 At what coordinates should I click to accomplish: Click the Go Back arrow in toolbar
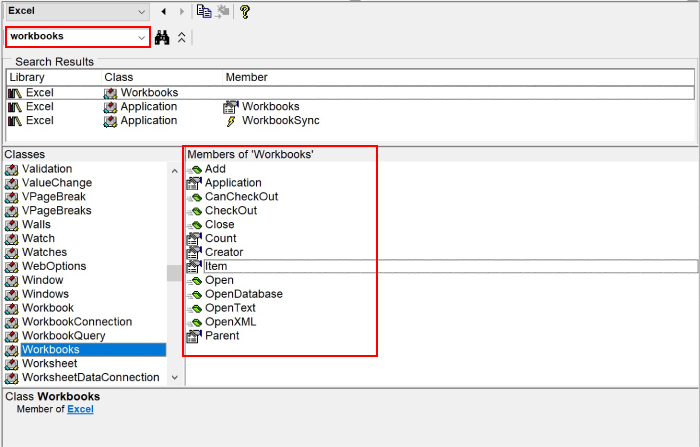164,11
